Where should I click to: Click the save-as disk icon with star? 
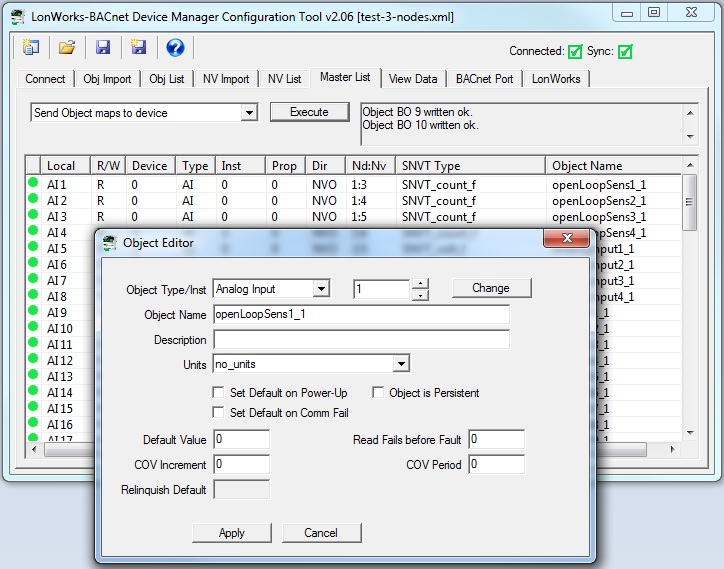139,48
